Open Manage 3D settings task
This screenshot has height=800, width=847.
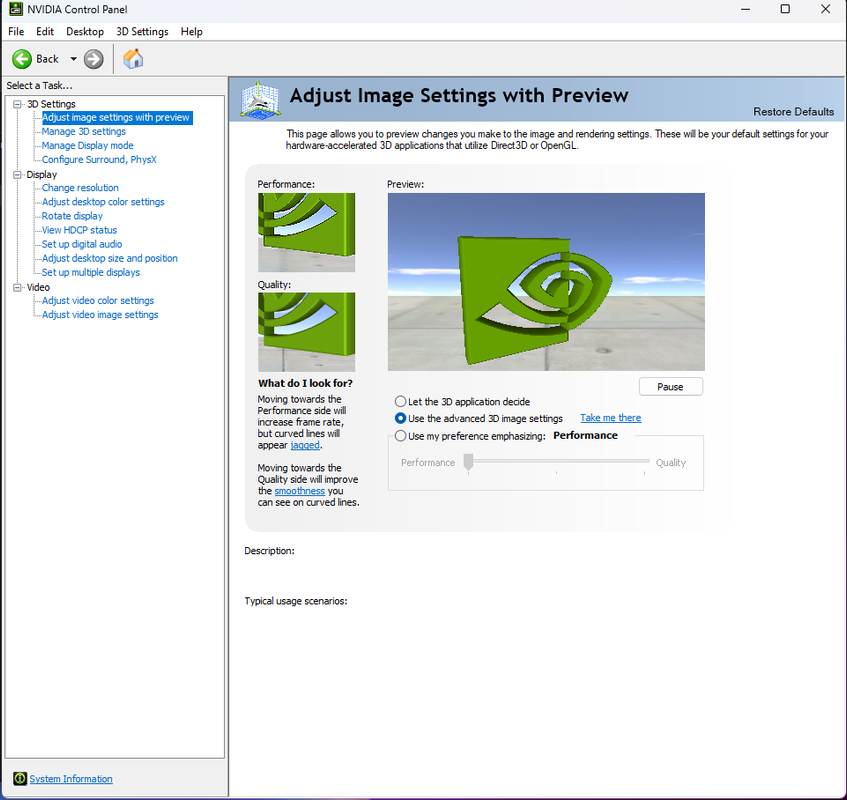click(84, 131)
